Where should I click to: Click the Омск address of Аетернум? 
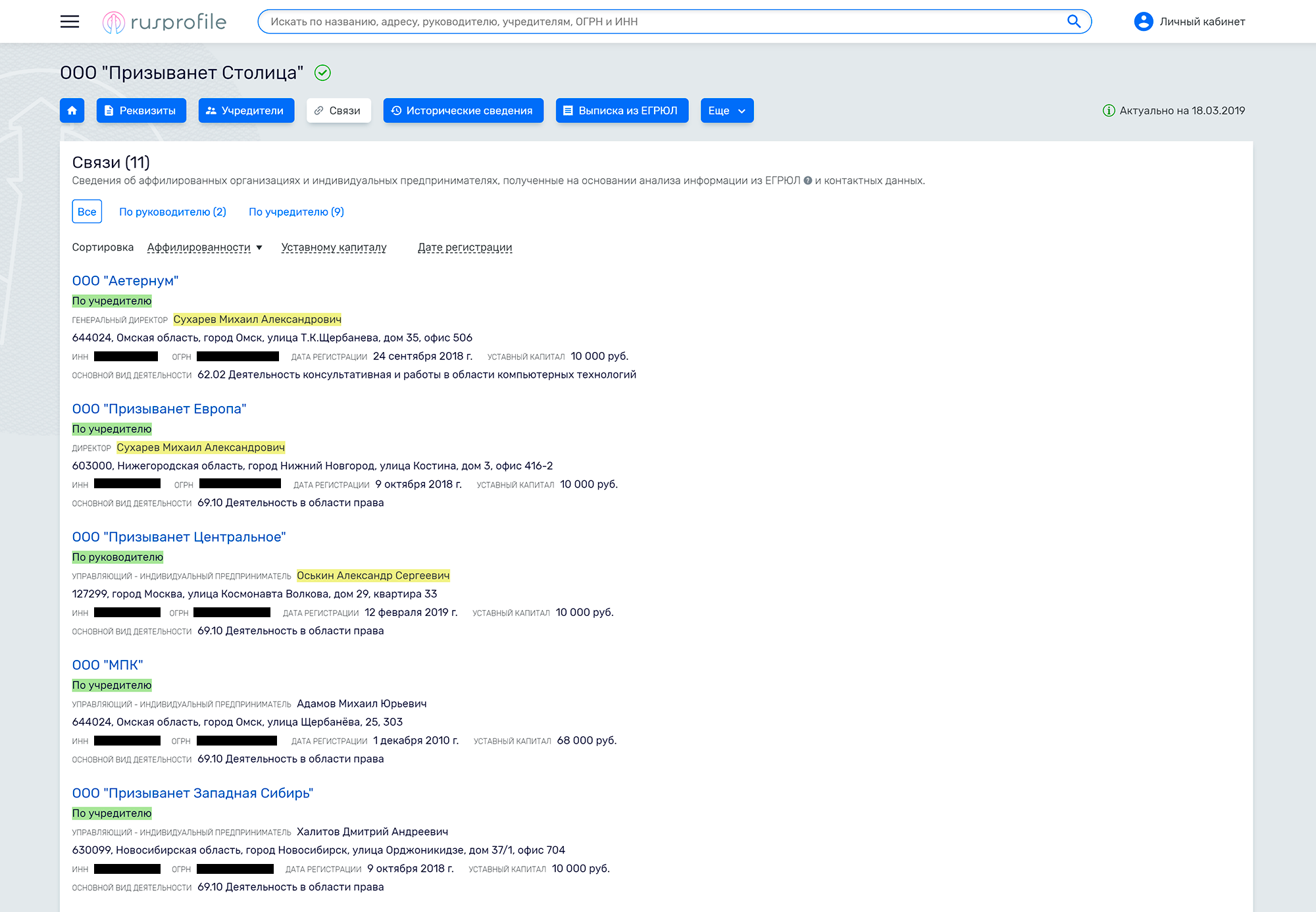click(x=272, y=338)
